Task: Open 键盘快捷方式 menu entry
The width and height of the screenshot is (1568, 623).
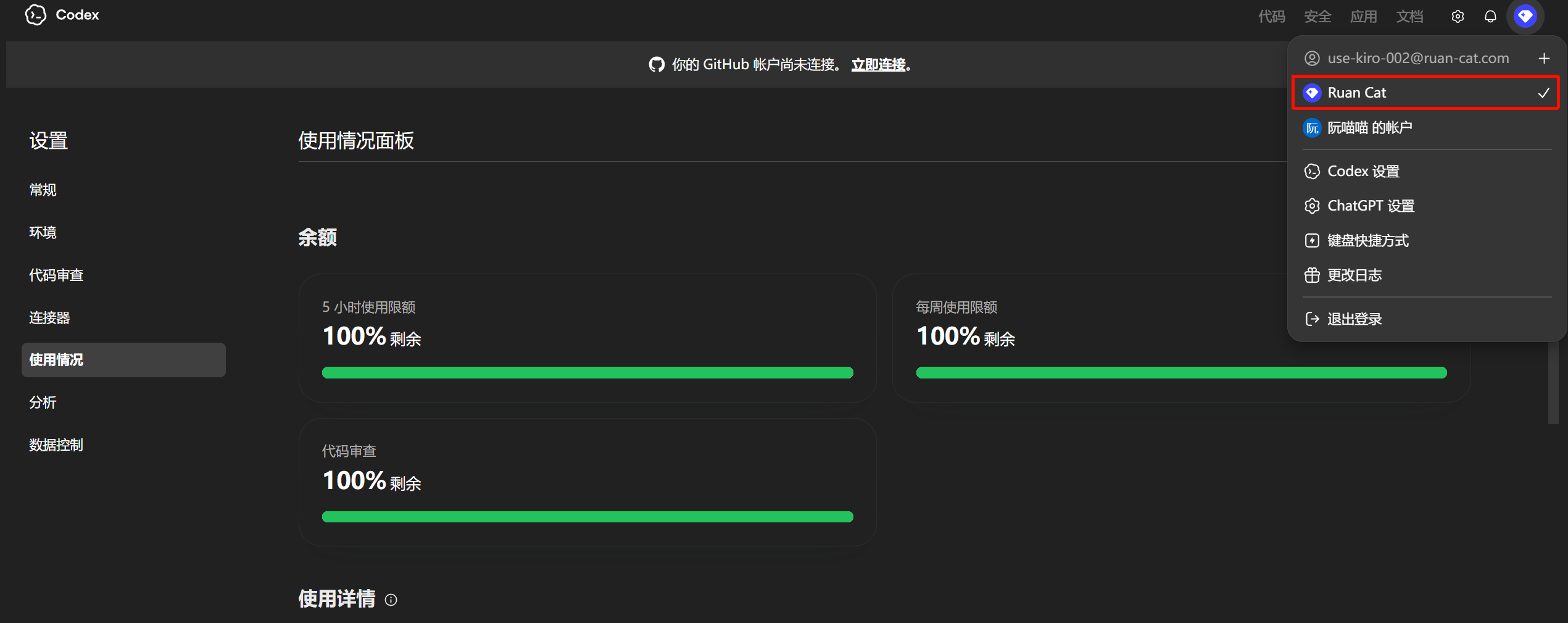Action: point(1368,240)
